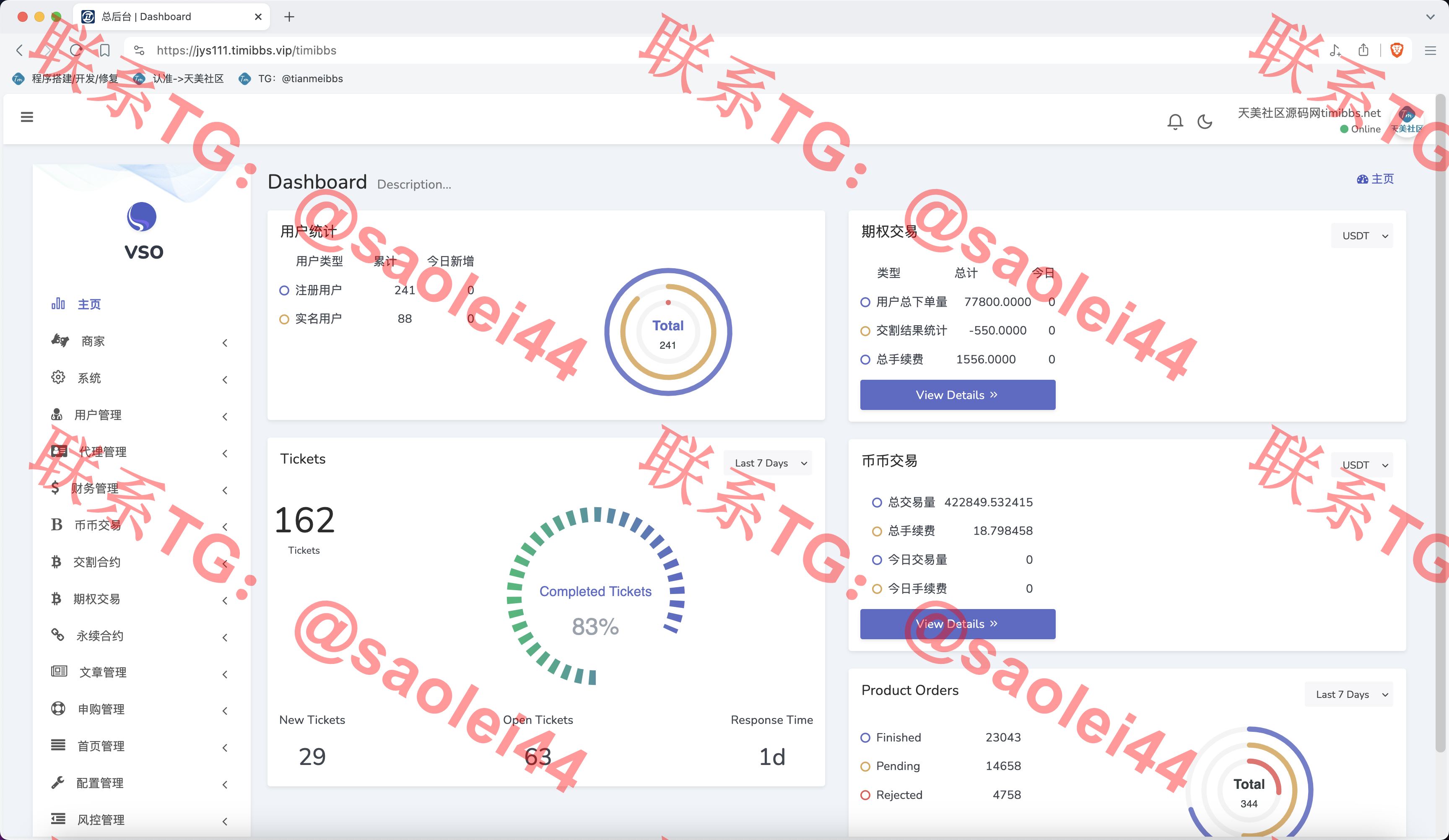Click the 配置管理 wrench icon
This screenshot has width=1449, height=840.
click(57, 783)
